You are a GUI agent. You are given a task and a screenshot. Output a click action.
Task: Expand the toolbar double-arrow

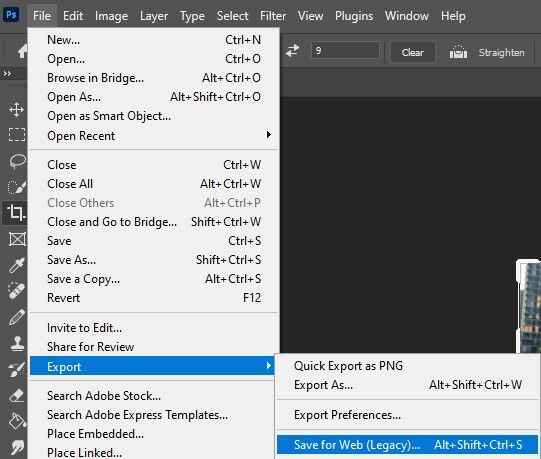coord(7,73)
